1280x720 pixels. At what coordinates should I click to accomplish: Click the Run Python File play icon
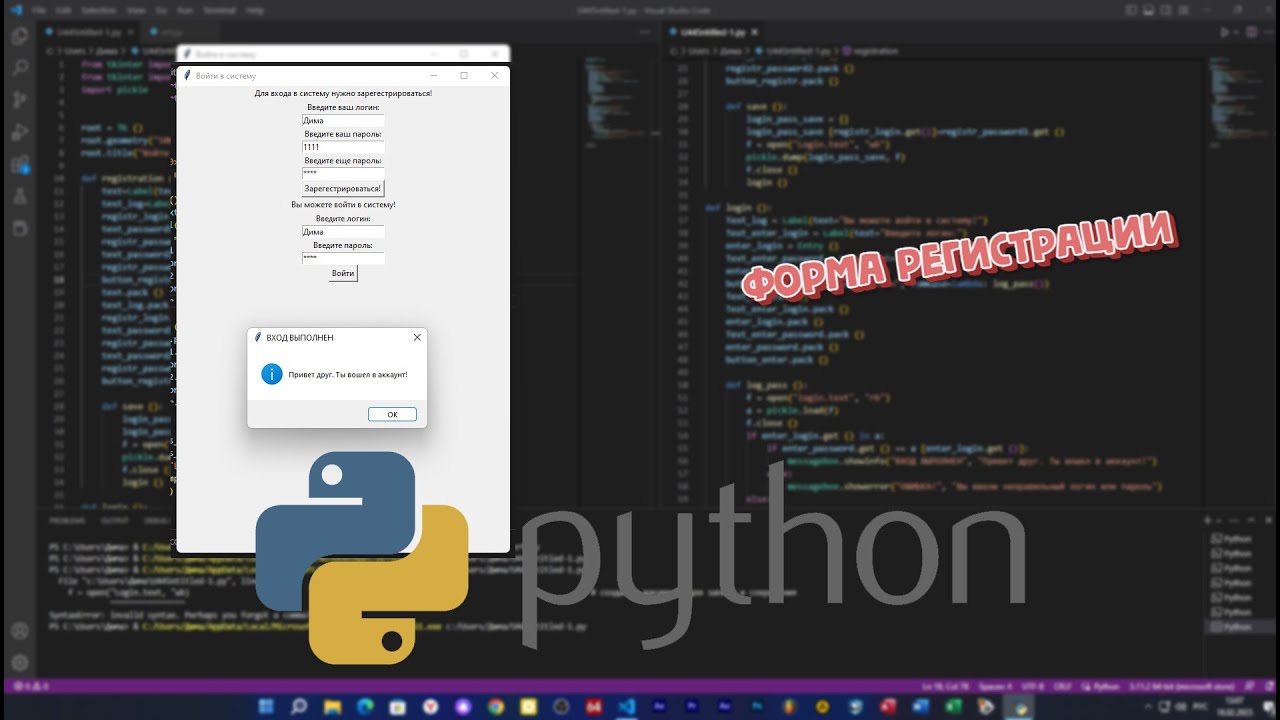pos(1225,32)
